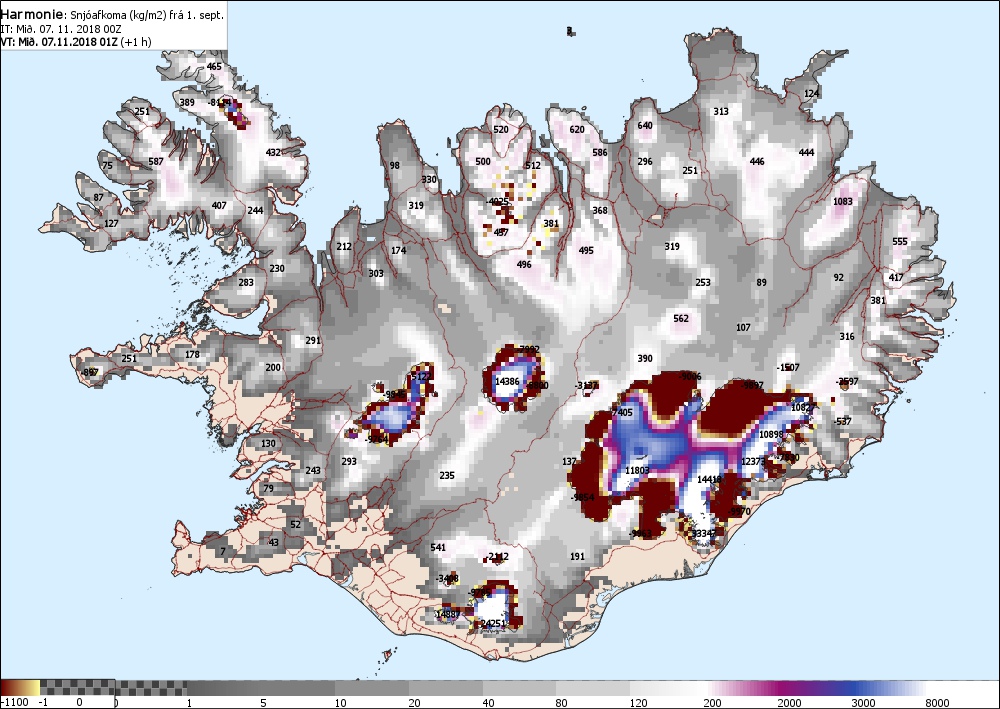Click the glacier value 10898
1000x709 pixels.
pyautogui.click(x=770, y=434)
